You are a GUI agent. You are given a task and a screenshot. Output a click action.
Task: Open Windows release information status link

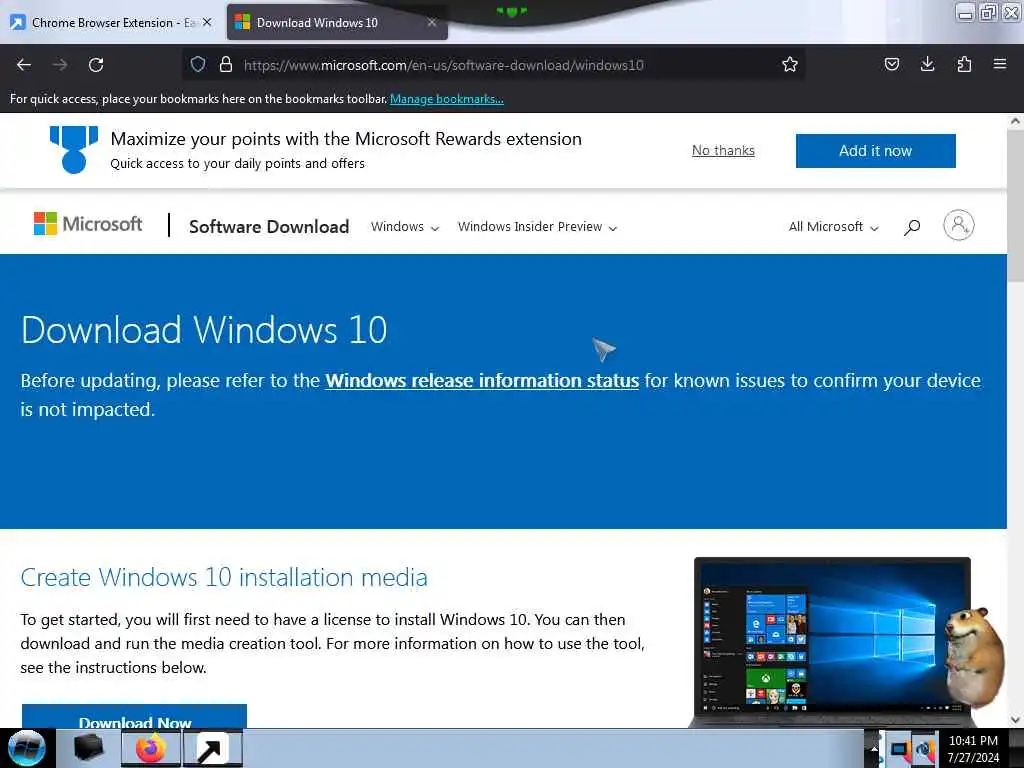click(x=482, y=380)
